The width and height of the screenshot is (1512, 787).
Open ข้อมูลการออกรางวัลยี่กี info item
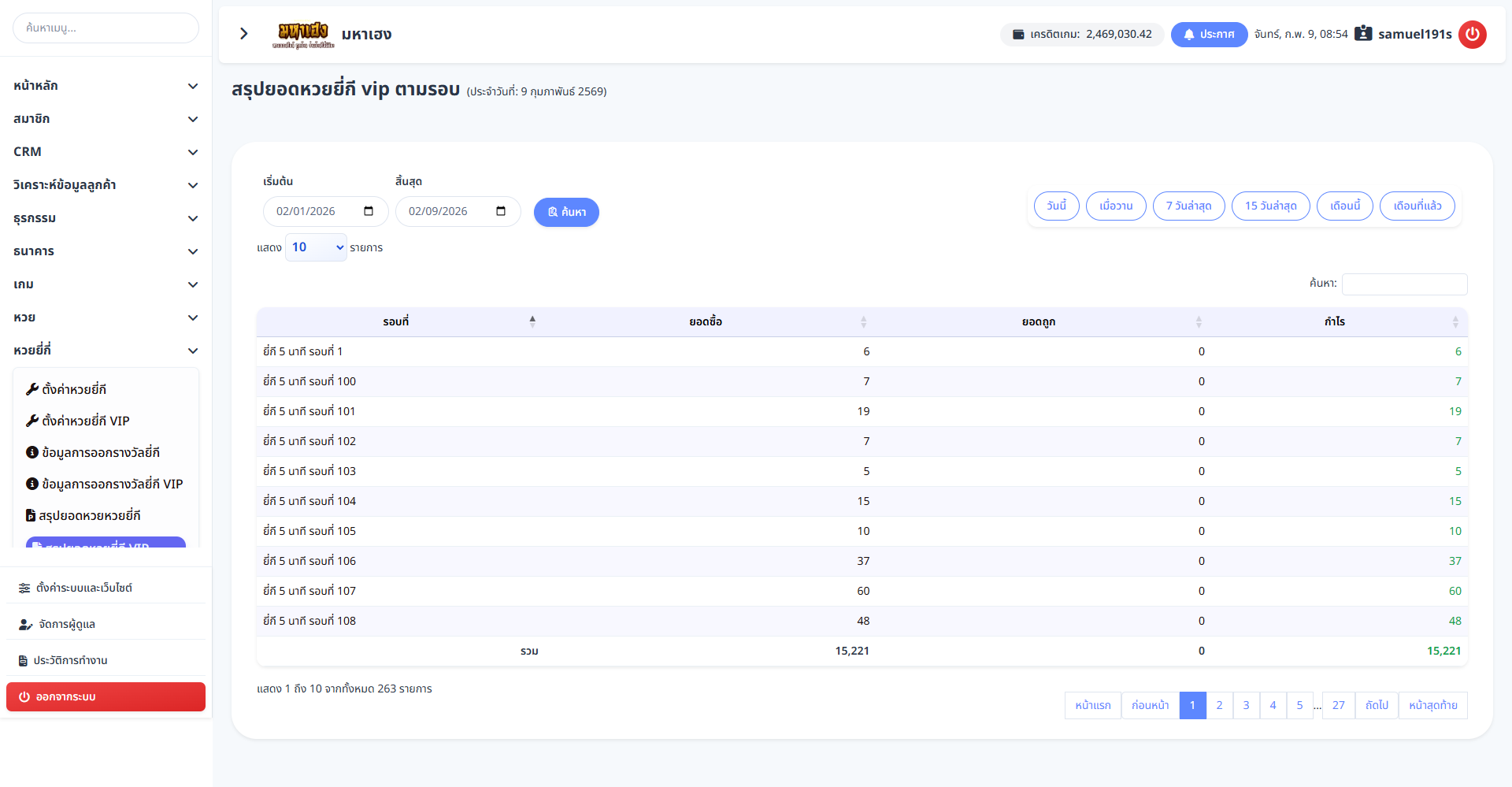(x=100, y=452)
